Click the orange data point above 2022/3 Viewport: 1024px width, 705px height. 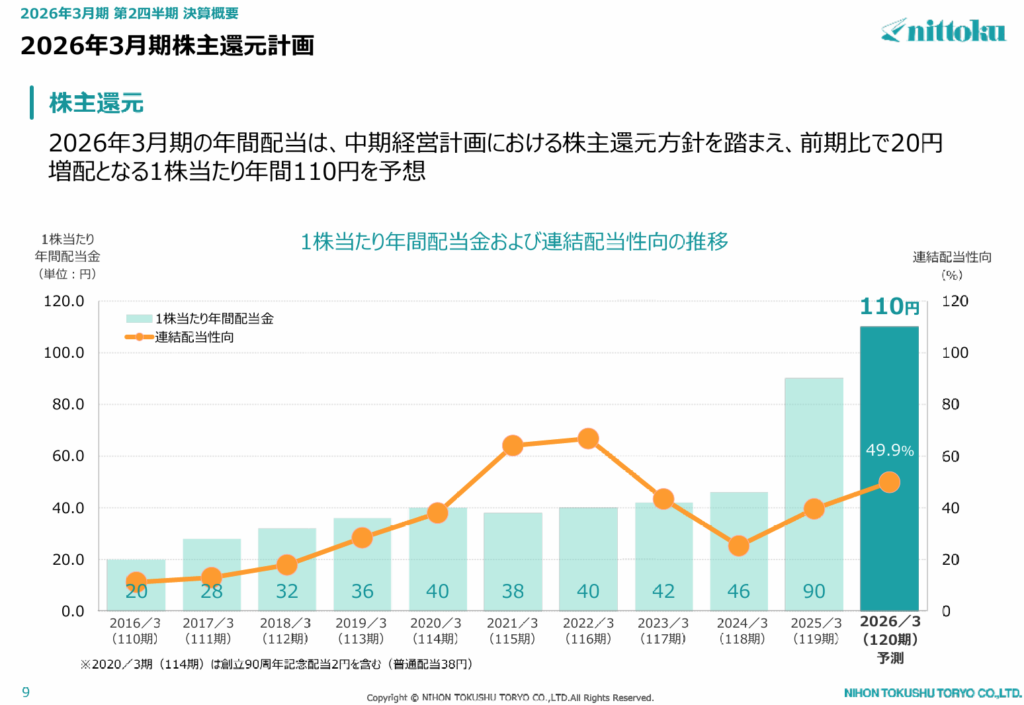pos(588,439)
